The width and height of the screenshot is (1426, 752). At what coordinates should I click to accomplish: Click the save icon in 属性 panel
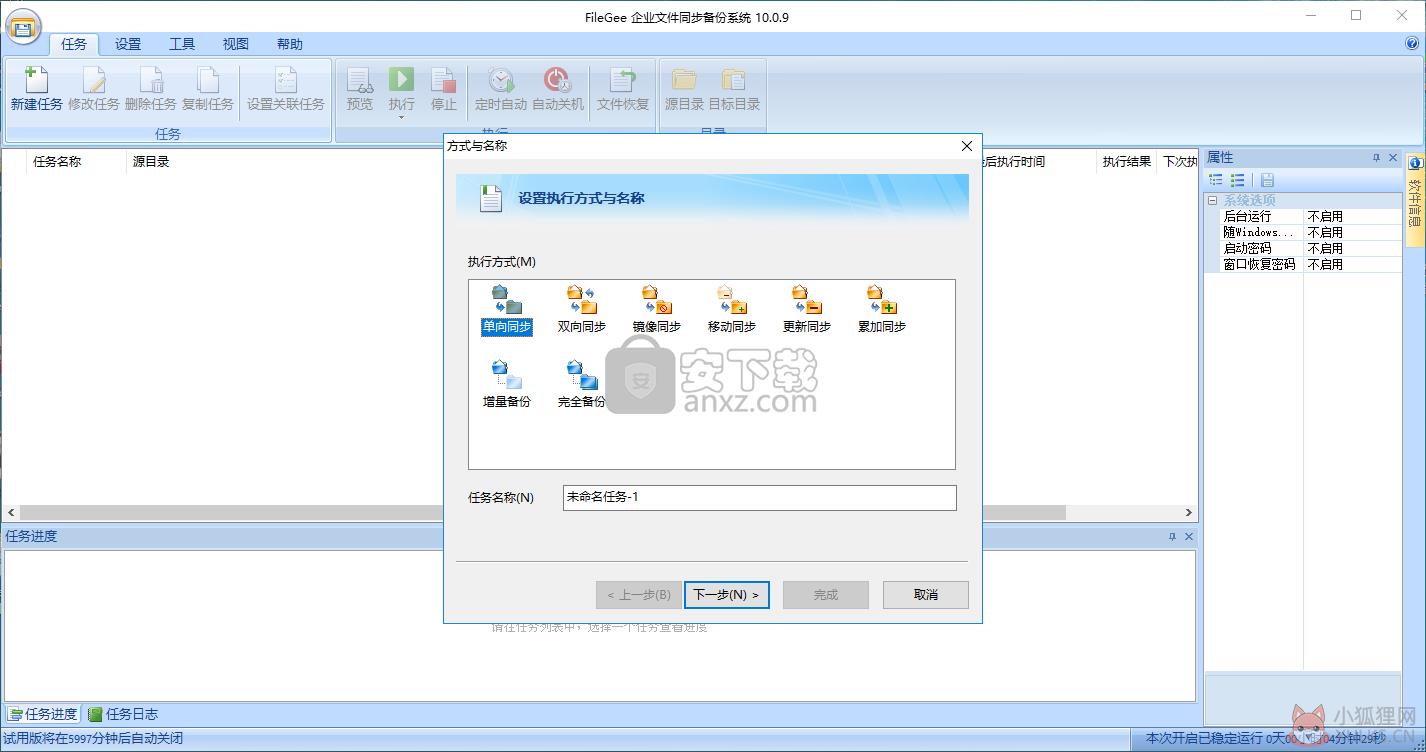(1267, 180)
